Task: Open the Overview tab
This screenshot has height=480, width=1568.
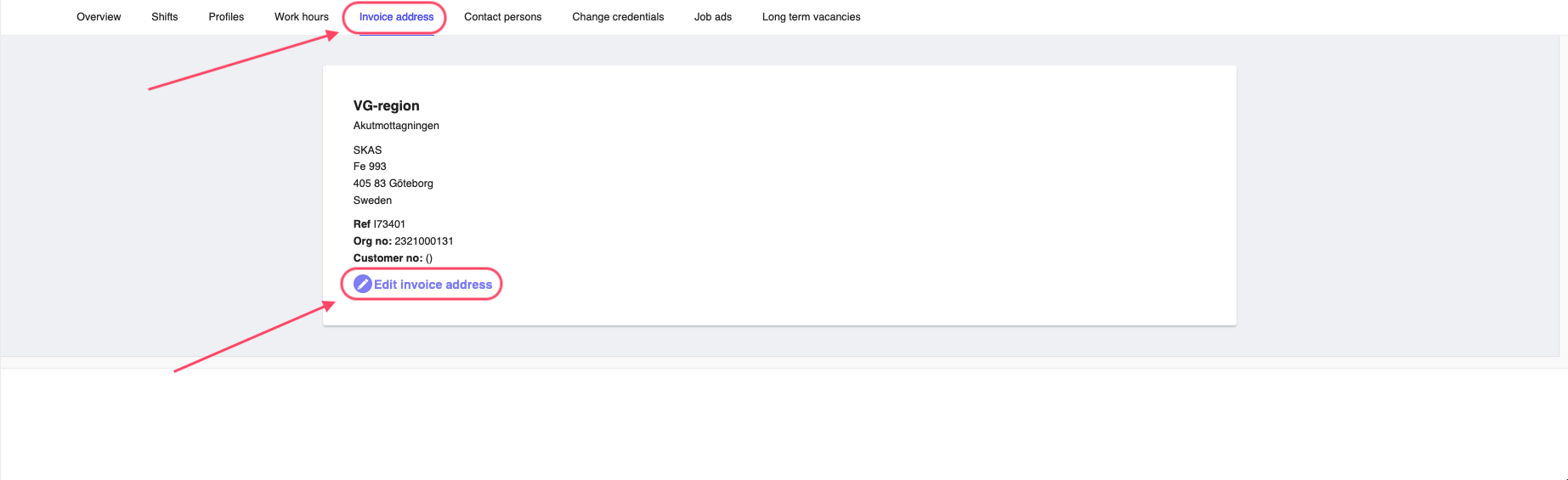Action: click(99, 17)
